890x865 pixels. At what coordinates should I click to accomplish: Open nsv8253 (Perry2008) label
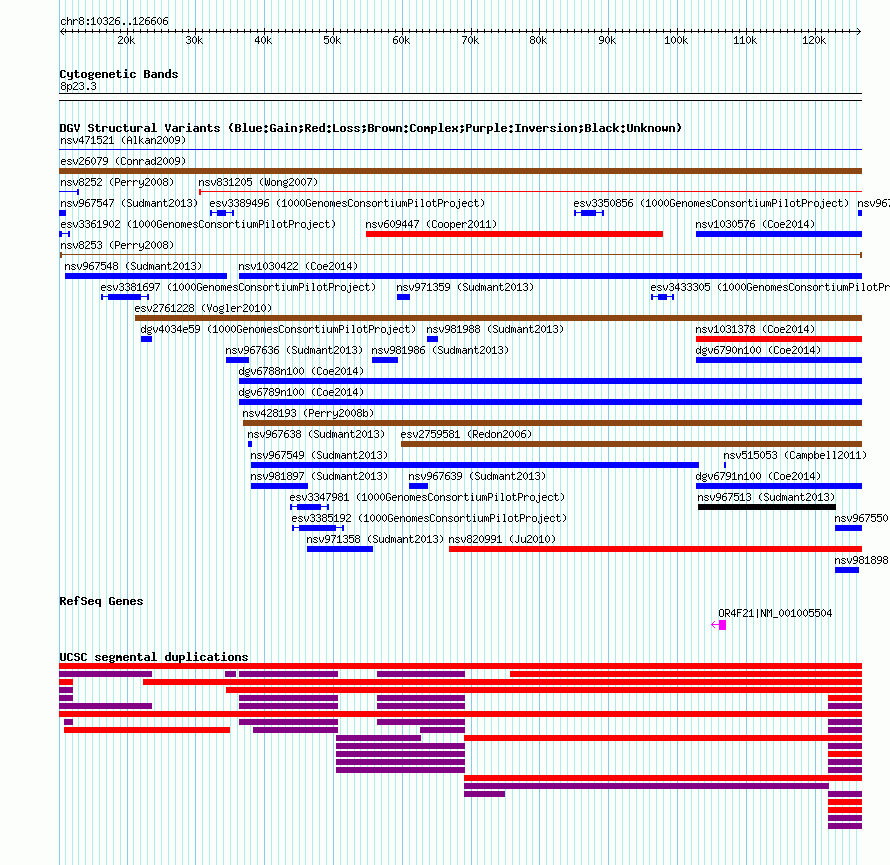[117, 245]
